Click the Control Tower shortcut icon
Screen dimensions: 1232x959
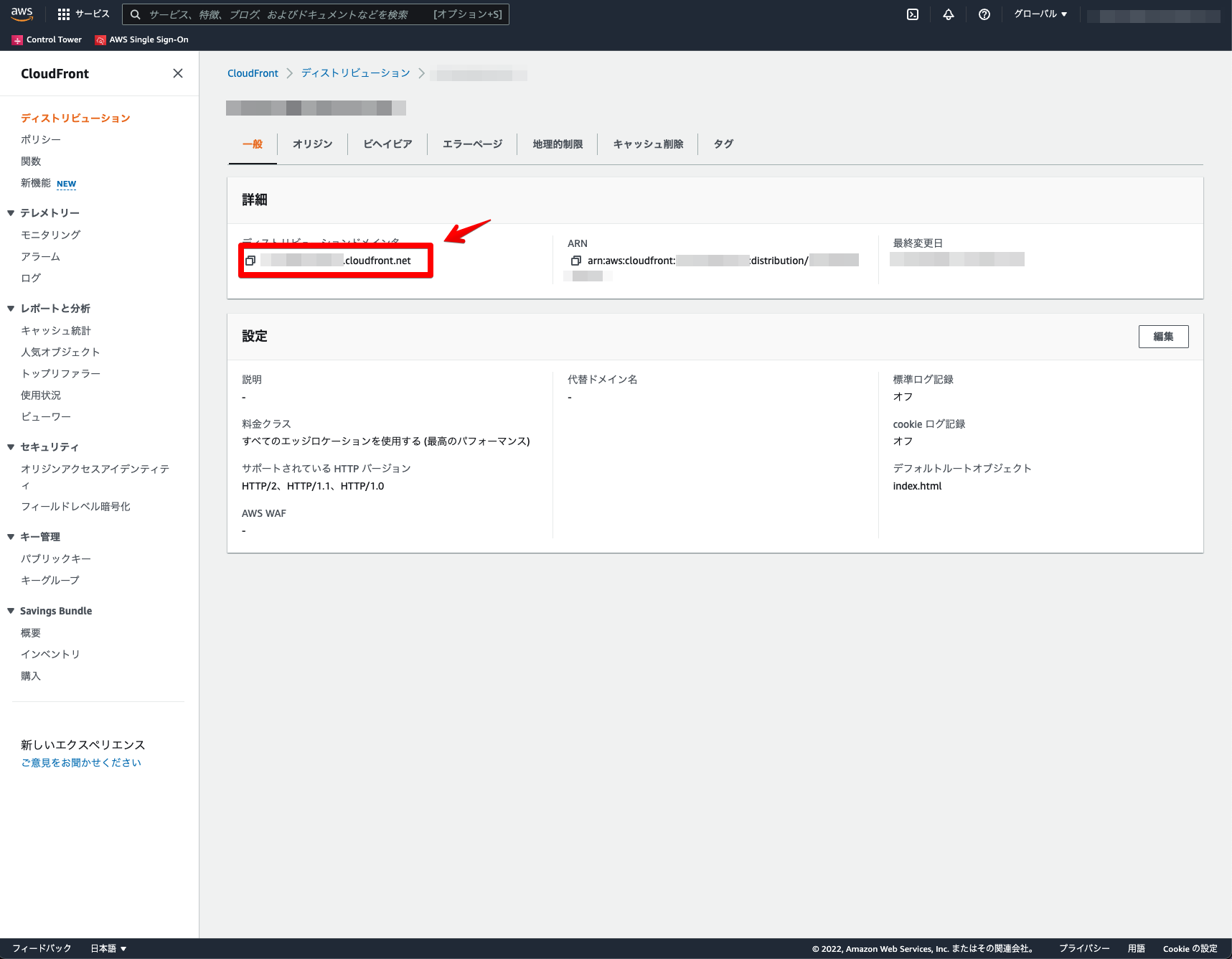coord(17,40)
